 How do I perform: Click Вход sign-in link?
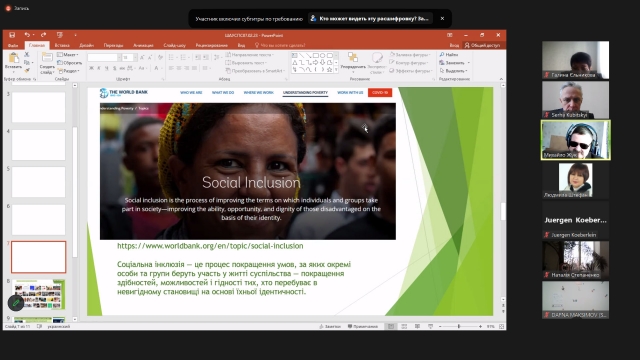pos(454,45)
